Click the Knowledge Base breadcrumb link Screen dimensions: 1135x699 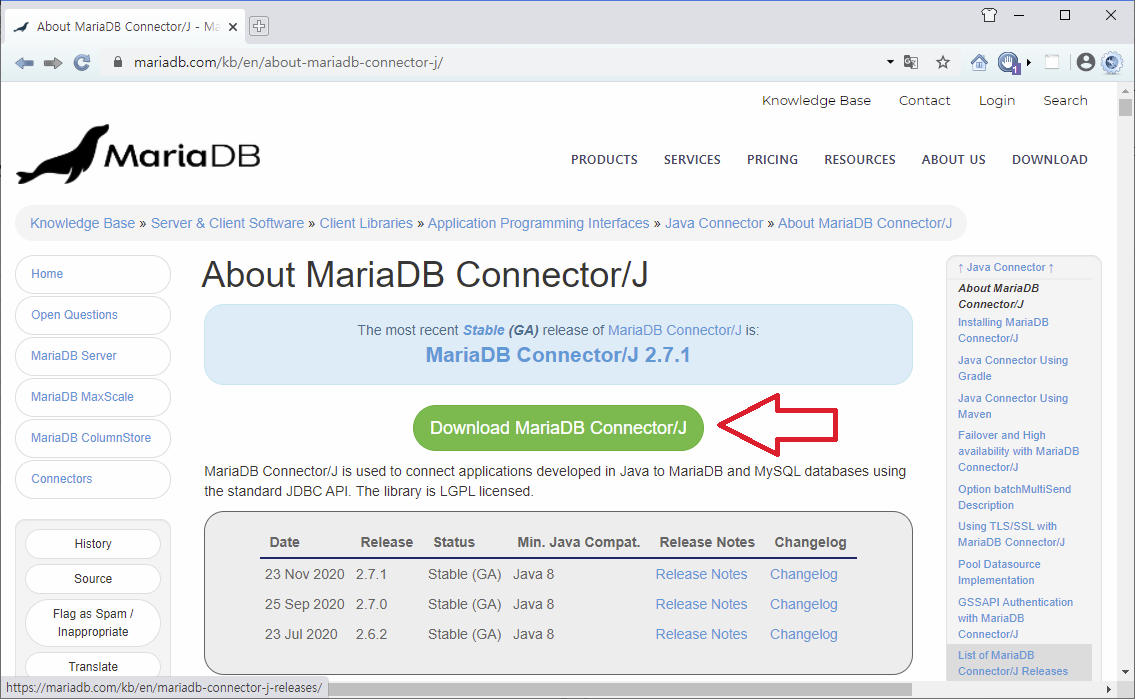(x=83, y=224)
